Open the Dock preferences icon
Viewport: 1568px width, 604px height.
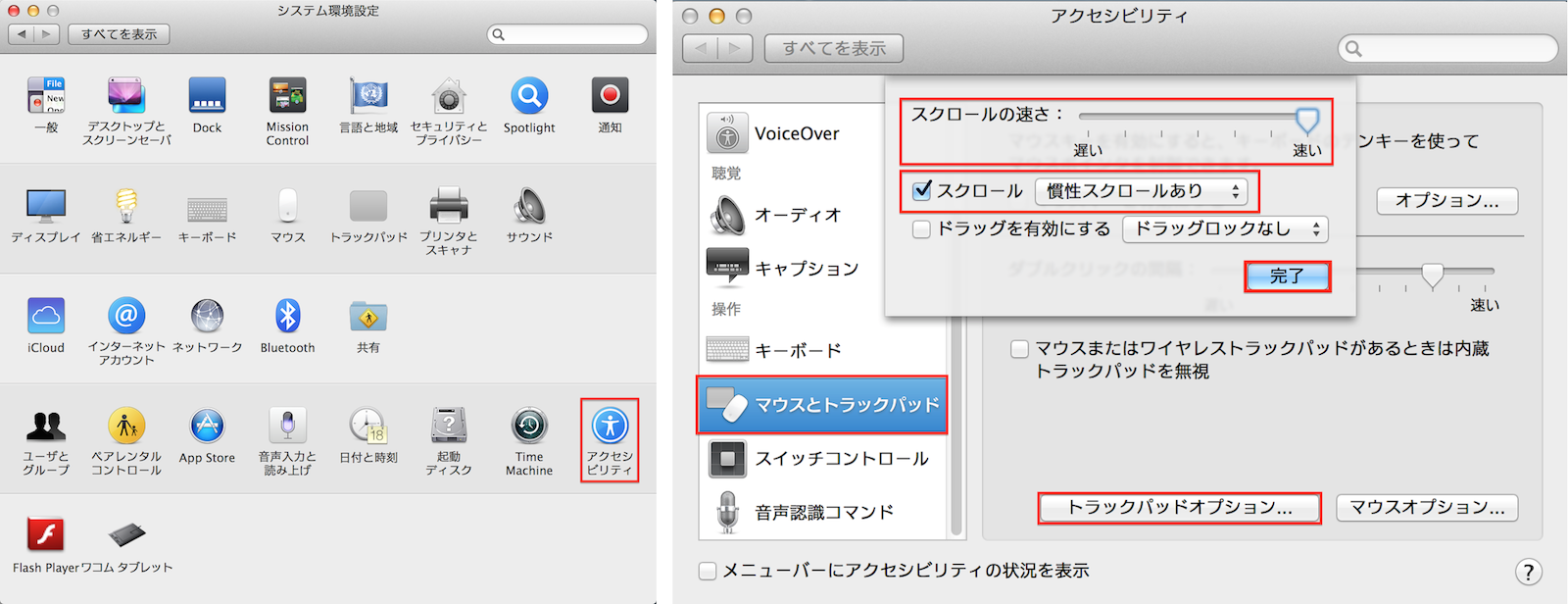[x=207, y=96]
